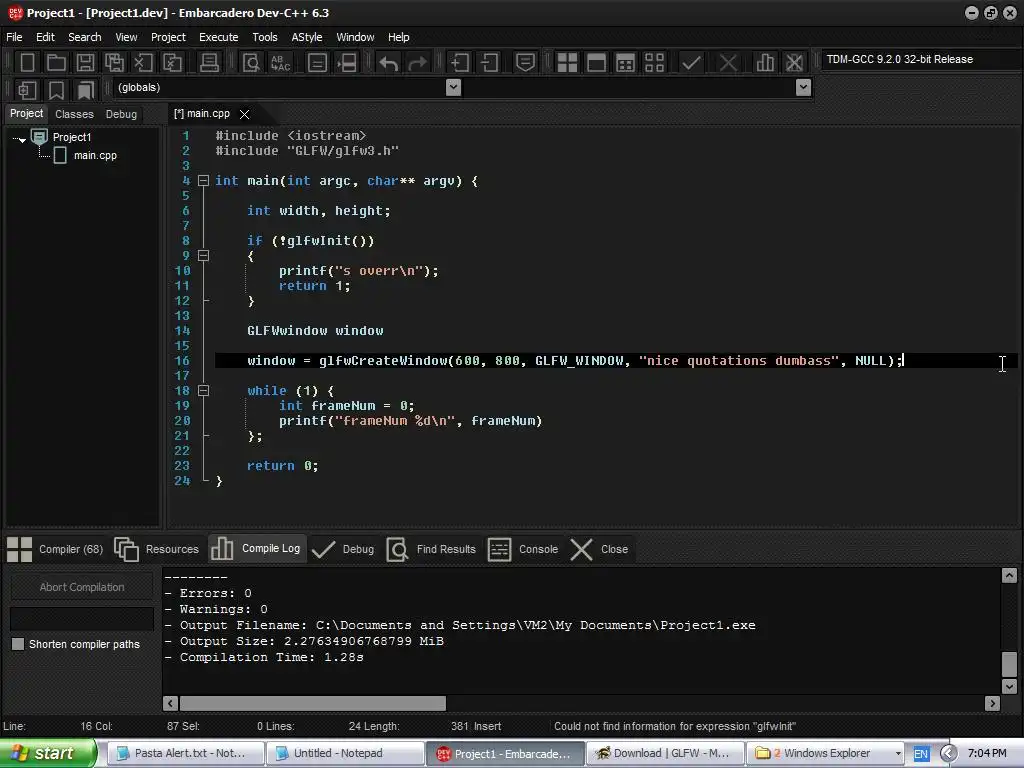
Task: Collapse the if block fold at line 9
Action: pyautogui.click(x=203, y=256)
